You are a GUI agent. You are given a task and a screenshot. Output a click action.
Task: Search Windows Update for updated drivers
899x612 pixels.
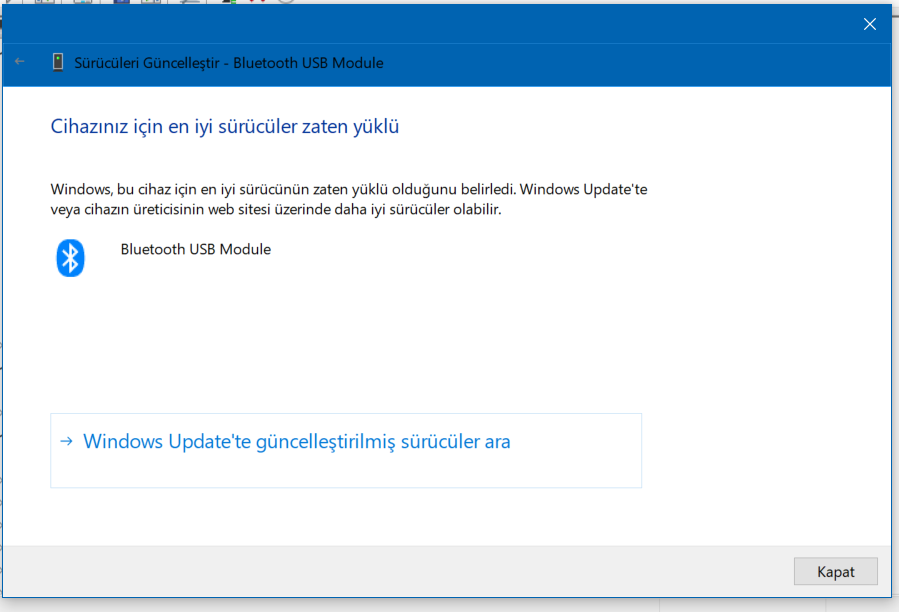[346, 450]
